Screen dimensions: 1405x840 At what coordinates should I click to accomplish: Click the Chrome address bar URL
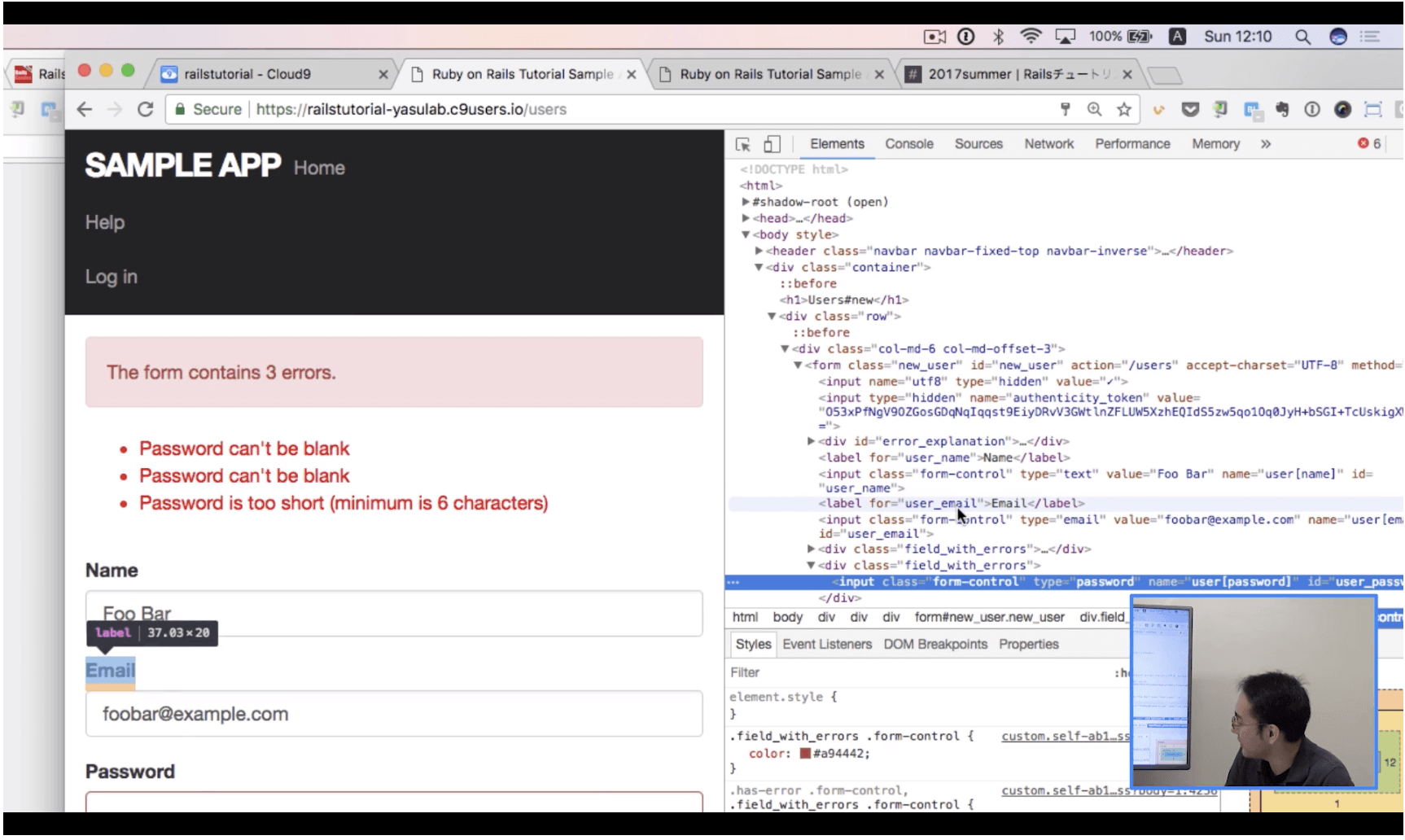click(x=411, y=109)
